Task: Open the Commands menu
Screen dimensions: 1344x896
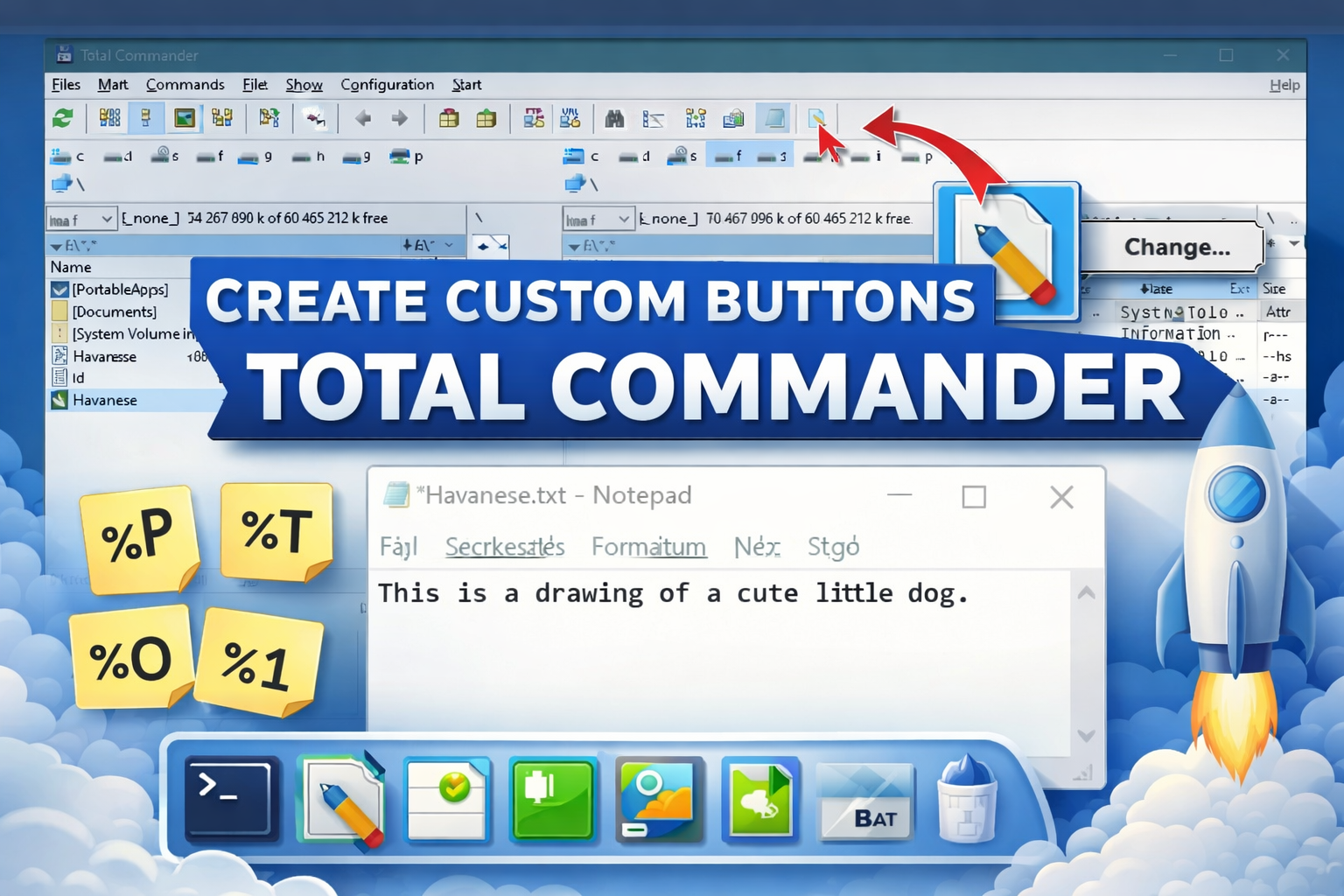Action: (x=185, y=85)
